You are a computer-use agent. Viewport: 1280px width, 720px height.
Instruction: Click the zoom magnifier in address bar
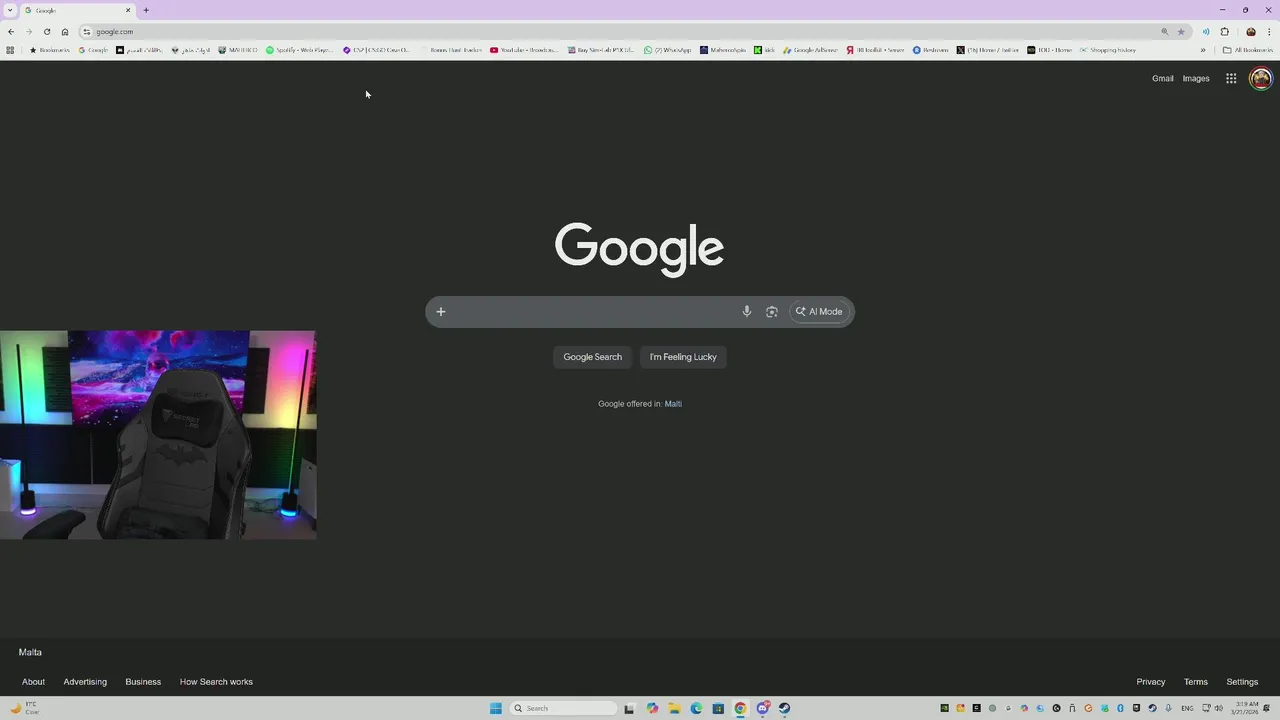tap(1164, 31)
